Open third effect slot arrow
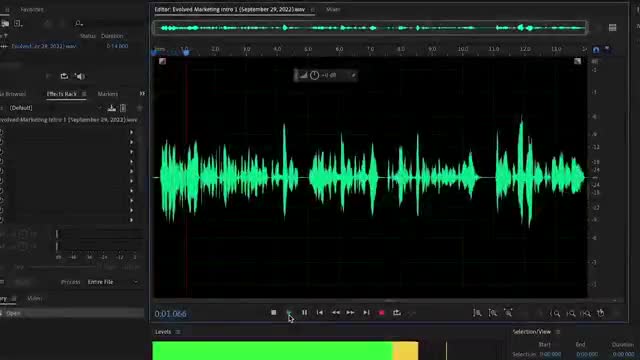The width and height of the screenshot is (640, 360). pyautogui.click(x=131, y=152)
